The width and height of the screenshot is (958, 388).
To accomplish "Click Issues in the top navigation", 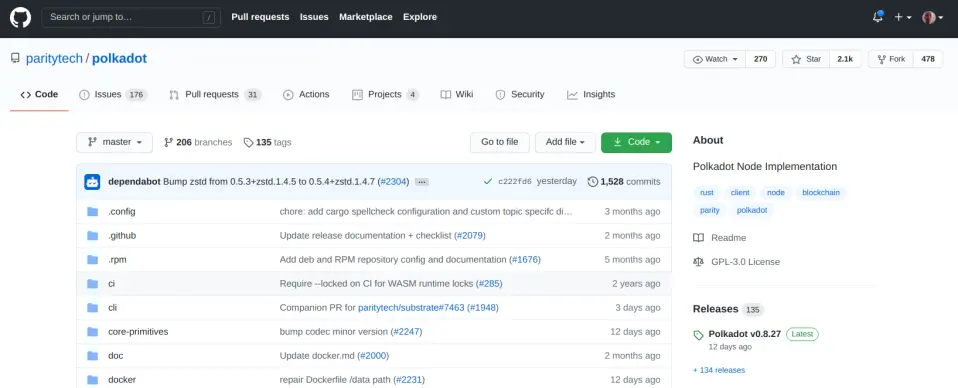I will [314, 17].
